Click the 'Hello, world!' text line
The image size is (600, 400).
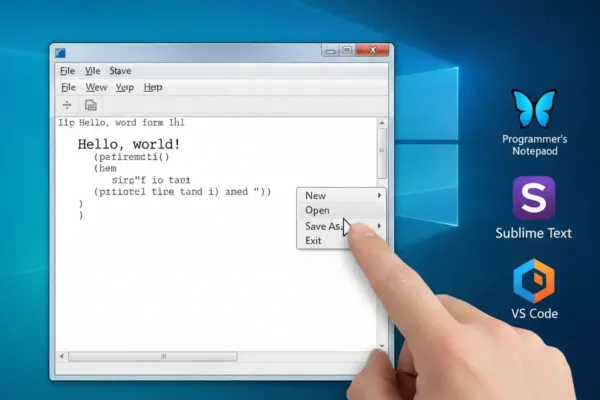tap(129, 144)
